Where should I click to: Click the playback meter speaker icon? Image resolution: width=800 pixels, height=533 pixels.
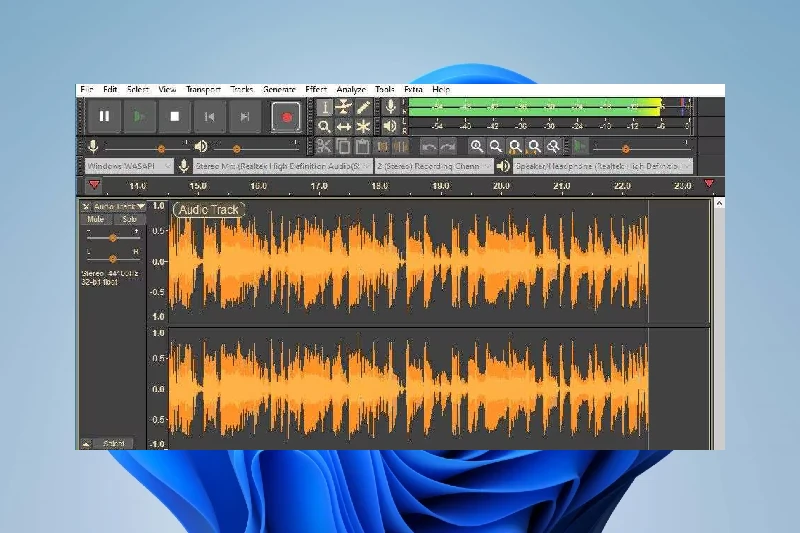[390, 126]
